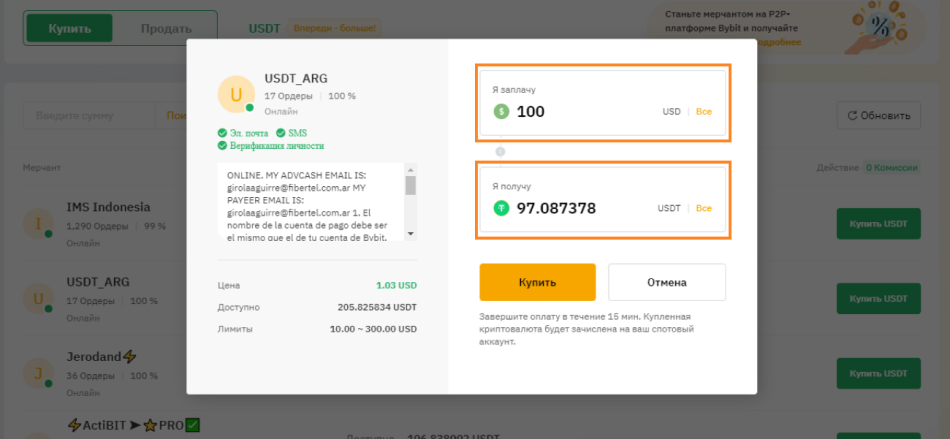This screenshot has width=950, height=439.
Task: Click the Я заплачу amount field
Action: pyautogui.click(x=602, y=103)
